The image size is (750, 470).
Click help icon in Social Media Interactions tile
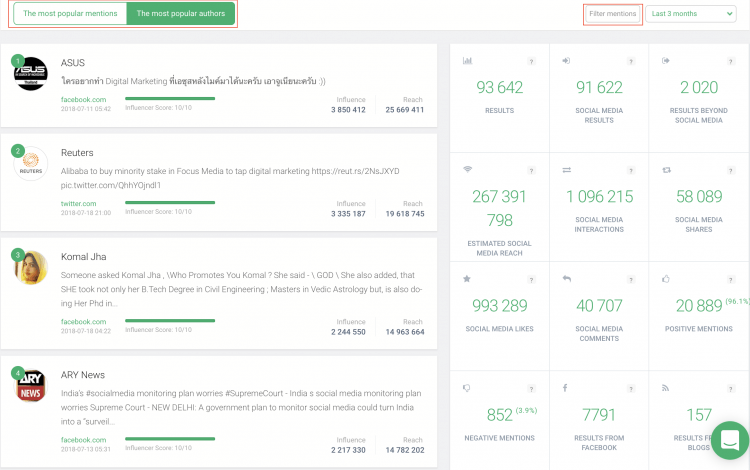(631, 171)
